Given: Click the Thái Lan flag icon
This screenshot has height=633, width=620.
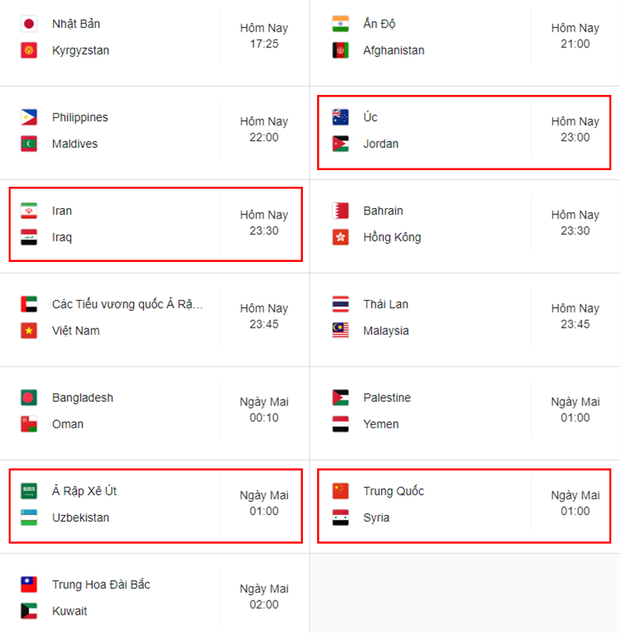Looking at the screenshot, I should (x=340, y=304).
